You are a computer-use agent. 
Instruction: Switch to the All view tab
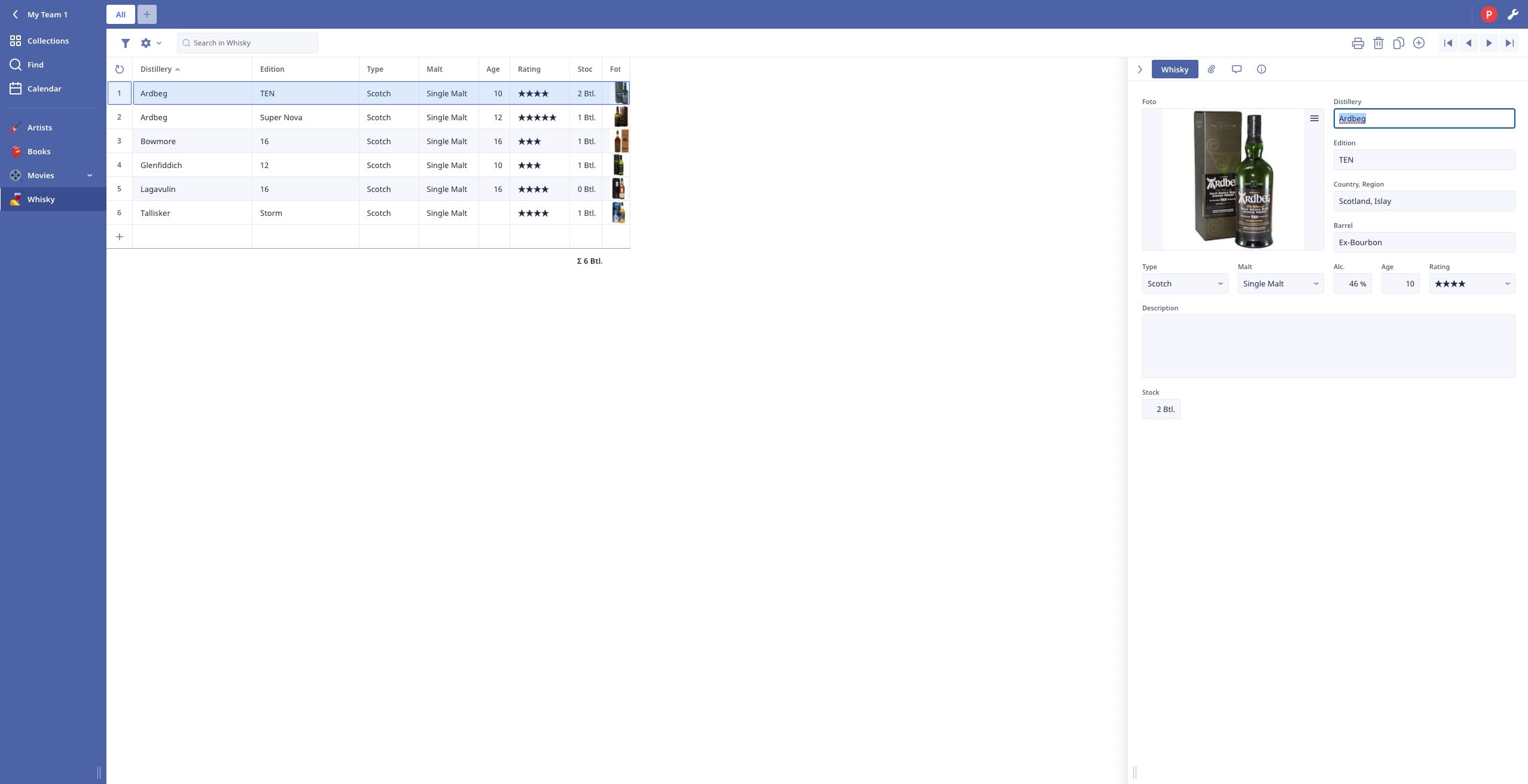(x=121, y=14)
